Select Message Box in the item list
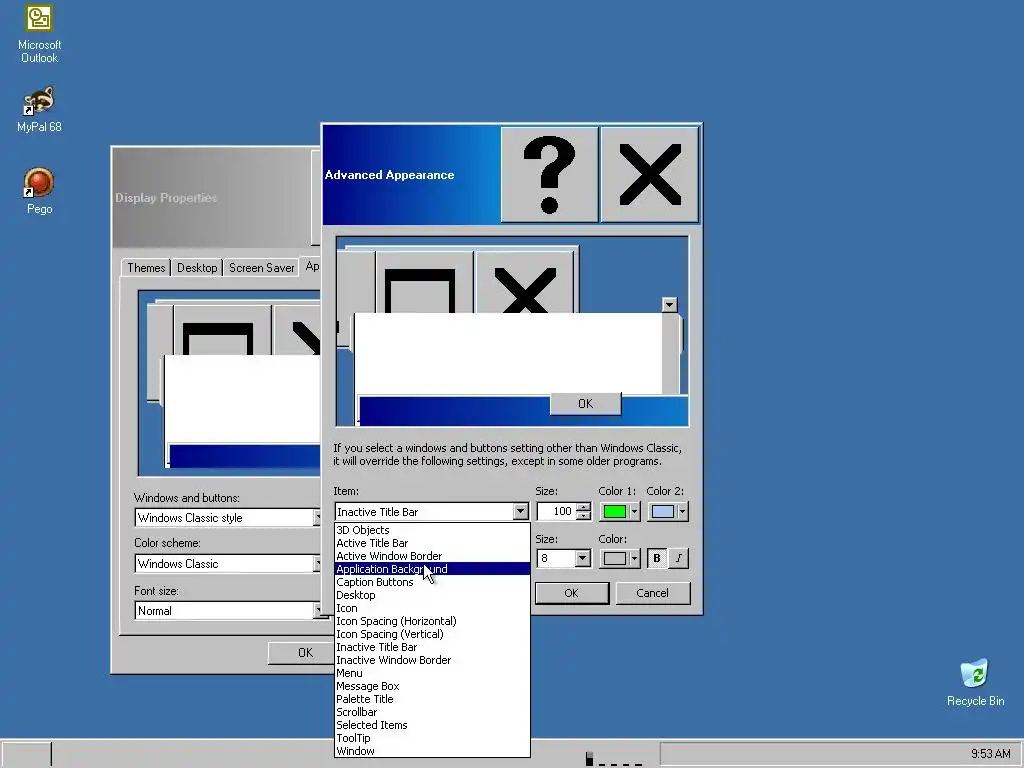1024x768 pixels. point(432,686)
